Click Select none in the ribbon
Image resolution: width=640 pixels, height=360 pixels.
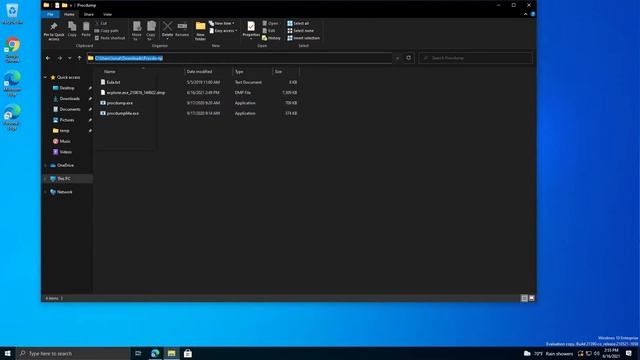click(301, 31)
